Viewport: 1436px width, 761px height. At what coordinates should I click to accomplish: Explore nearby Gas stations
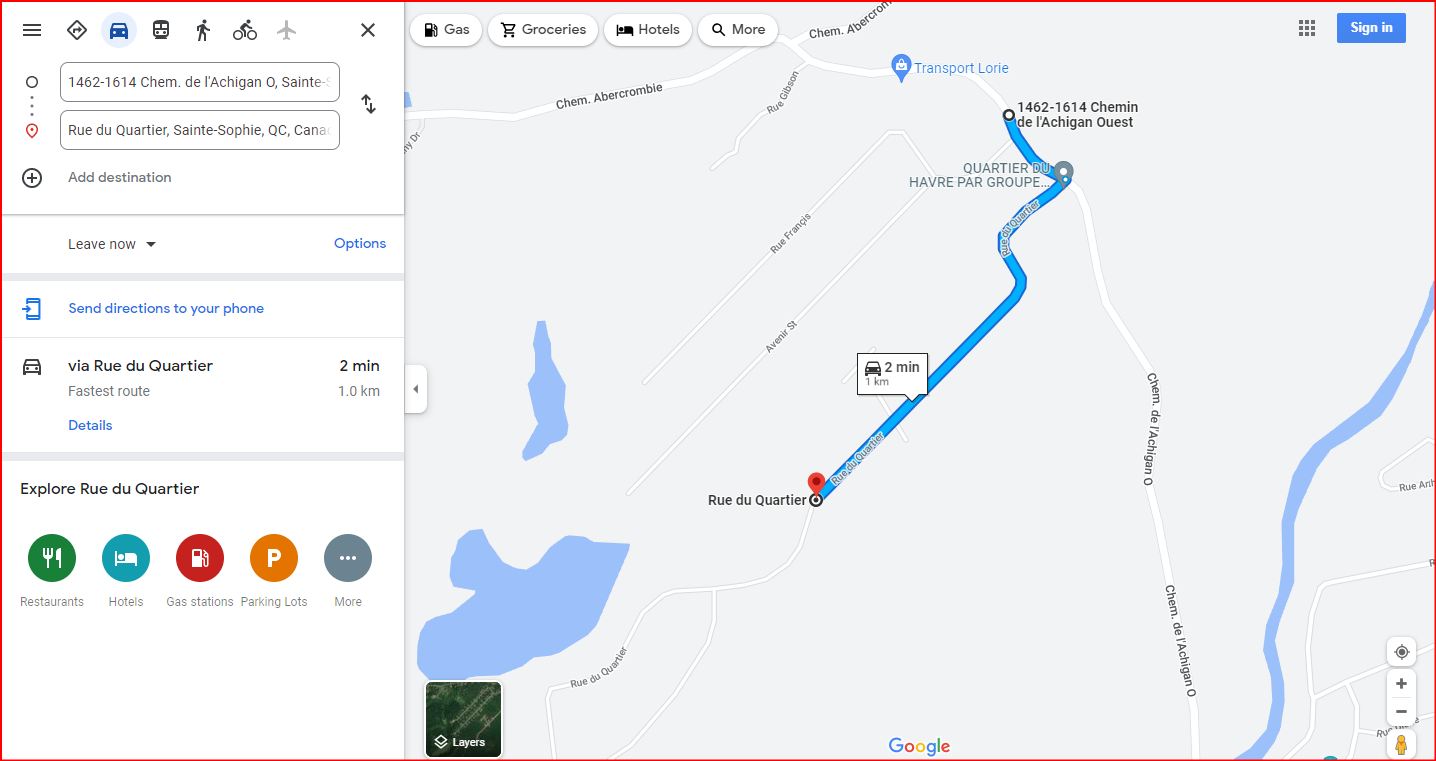[x=200, y=571]
